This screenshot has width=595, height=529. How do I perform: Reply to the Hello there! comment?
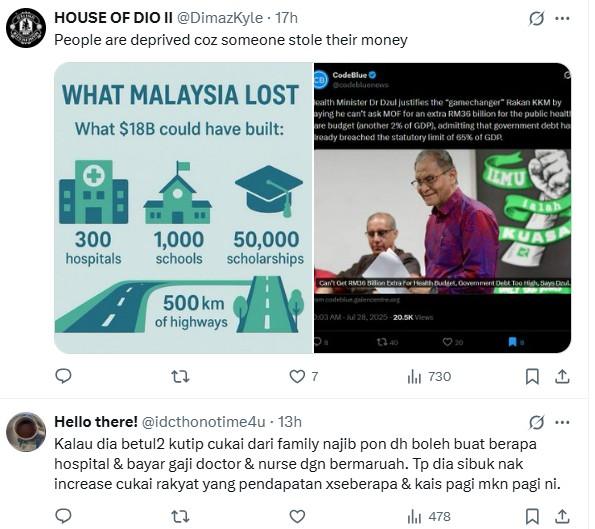pyautogui.click(x=63, y=516)
